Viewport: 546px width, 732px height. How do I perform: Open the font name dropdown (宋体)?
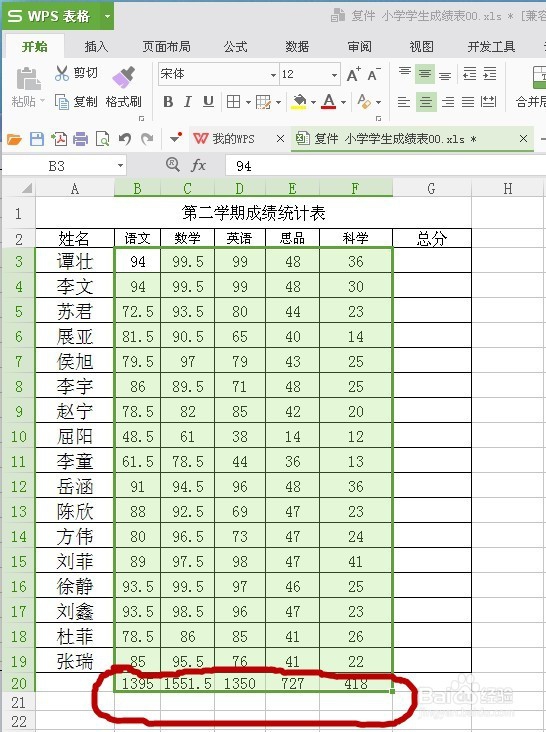pyautogui.click(x=273, y=75)
